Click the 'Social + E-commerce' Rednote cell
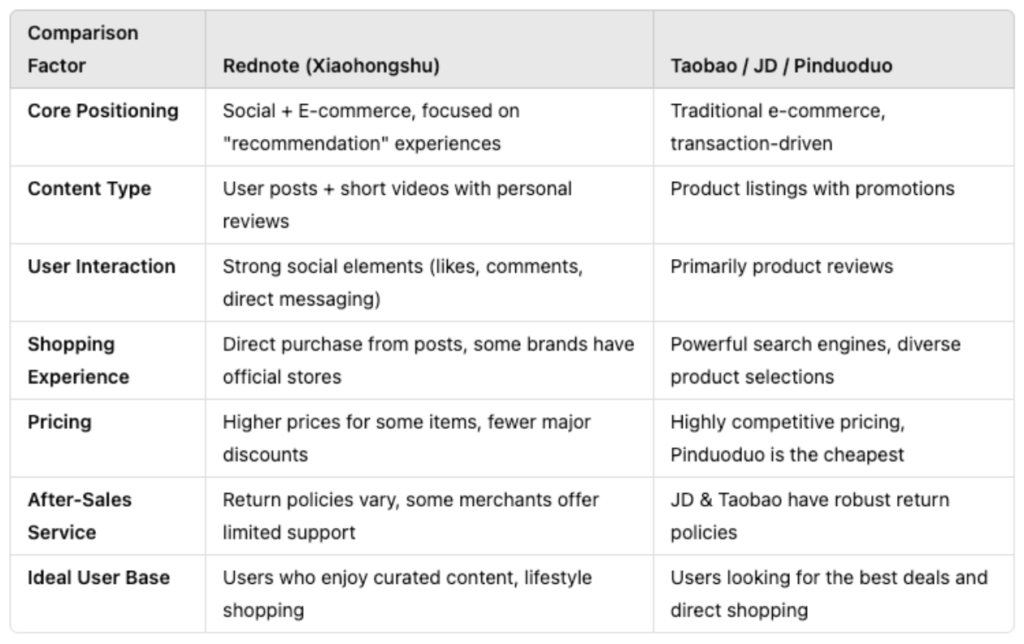This screenshot has width=1024, height=644. pyautogui.click(x=371, y=127)
